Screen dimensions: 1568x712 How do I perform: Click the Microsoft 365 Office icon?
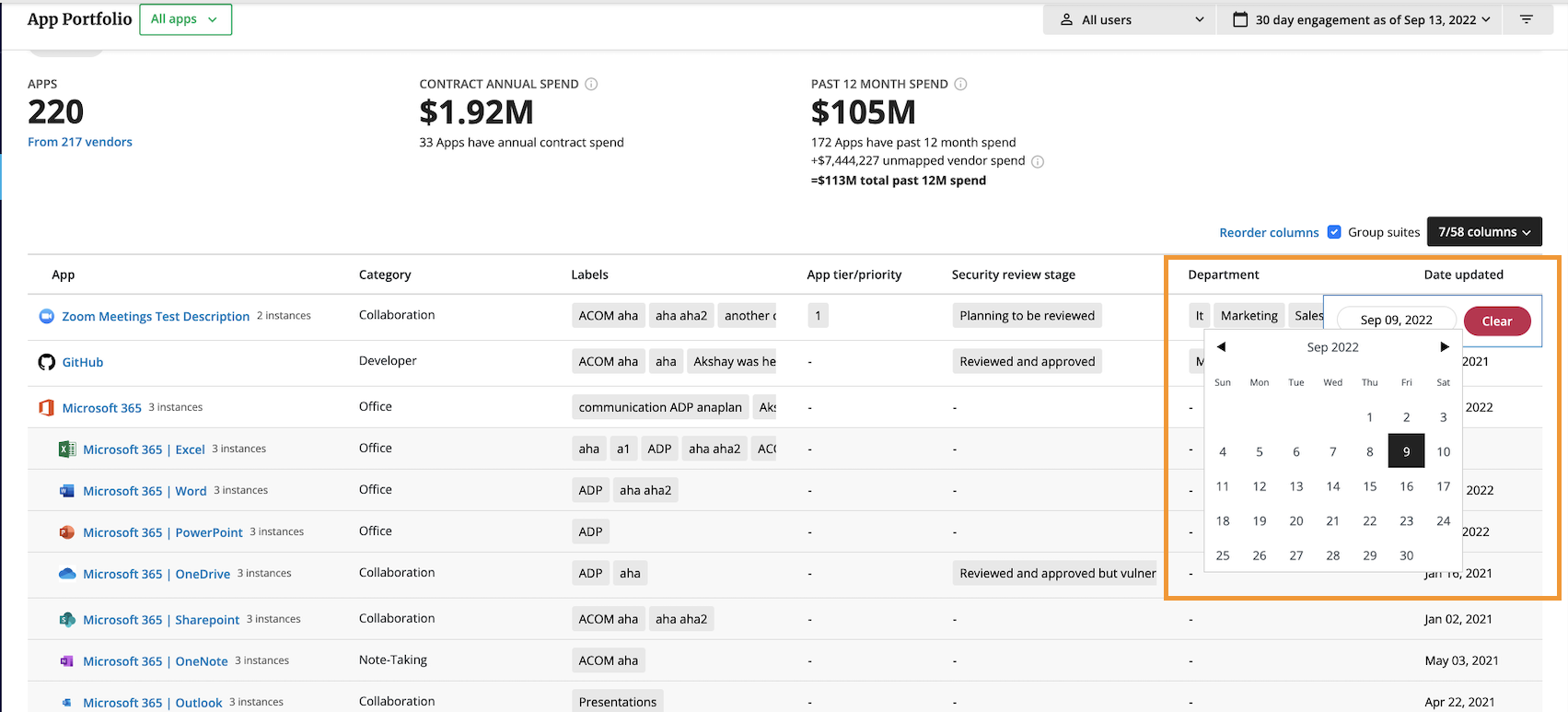tap(46, 407)
